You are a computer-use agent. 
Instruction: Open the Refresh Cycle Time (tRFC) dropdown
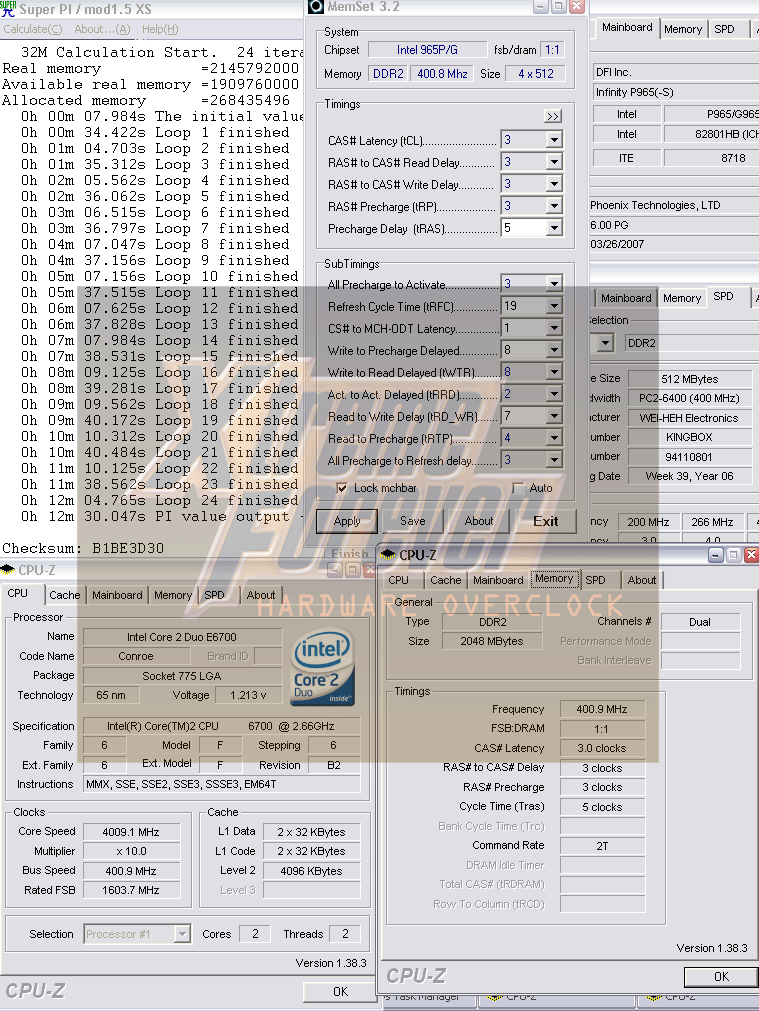pyautogui.click(x=554, y=306)
